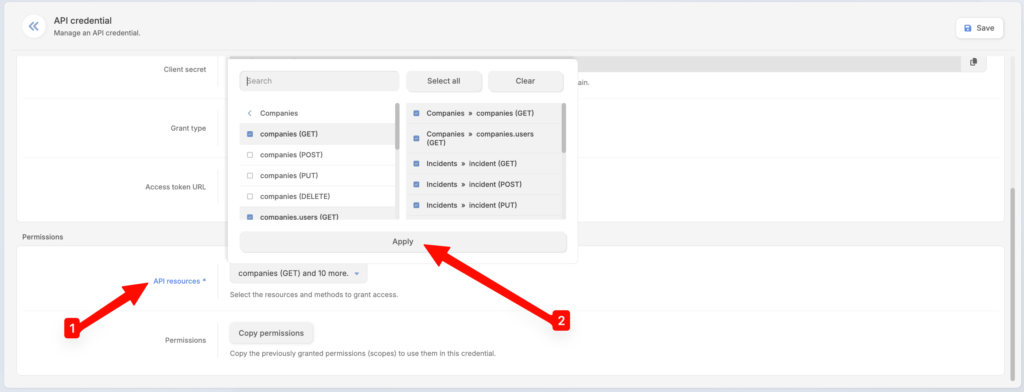1024x392 pixels.
Task: Uncheck Companies » companies (GET) selected item
Action: tap(416, 113)
